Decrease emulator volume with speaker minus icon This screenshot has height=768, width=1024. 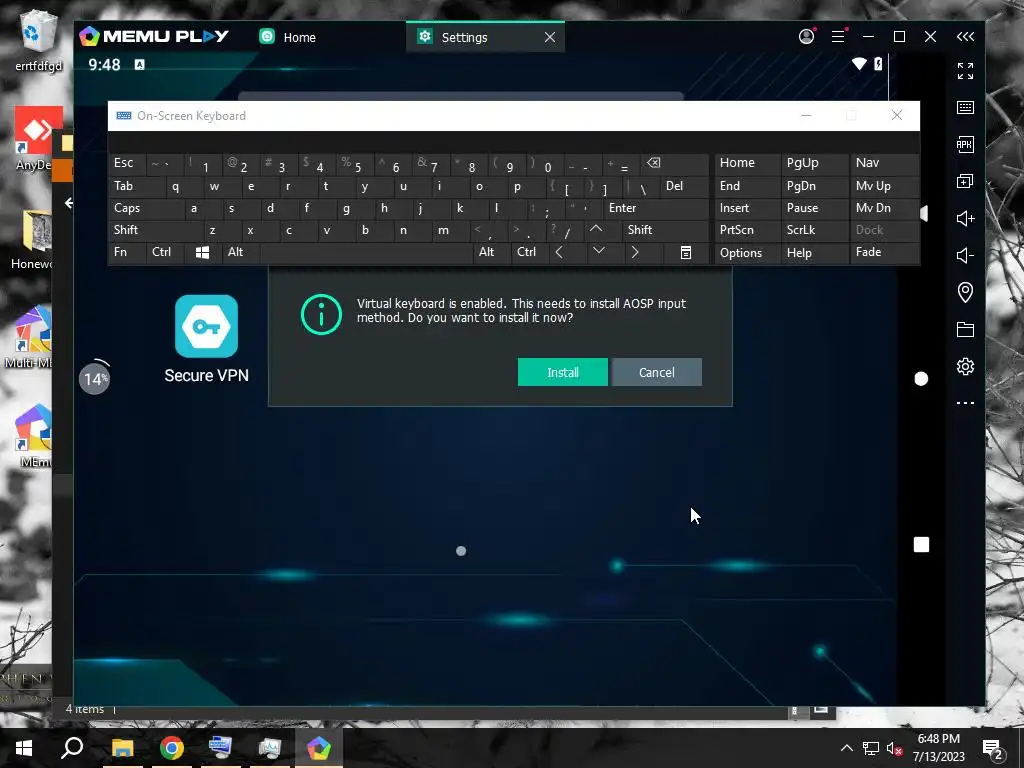coord(965,255)
